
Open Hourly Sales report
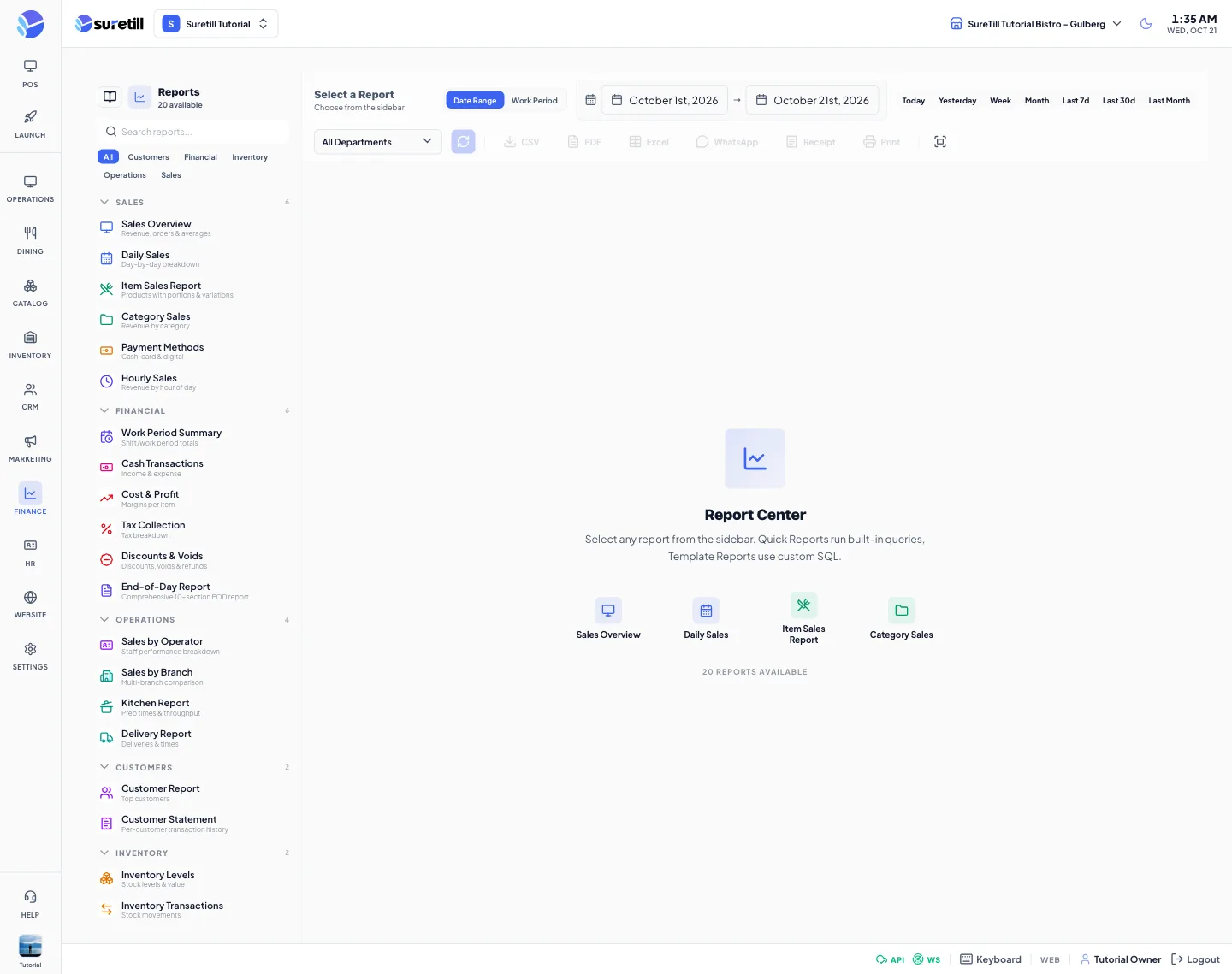[x=195, y=381]
